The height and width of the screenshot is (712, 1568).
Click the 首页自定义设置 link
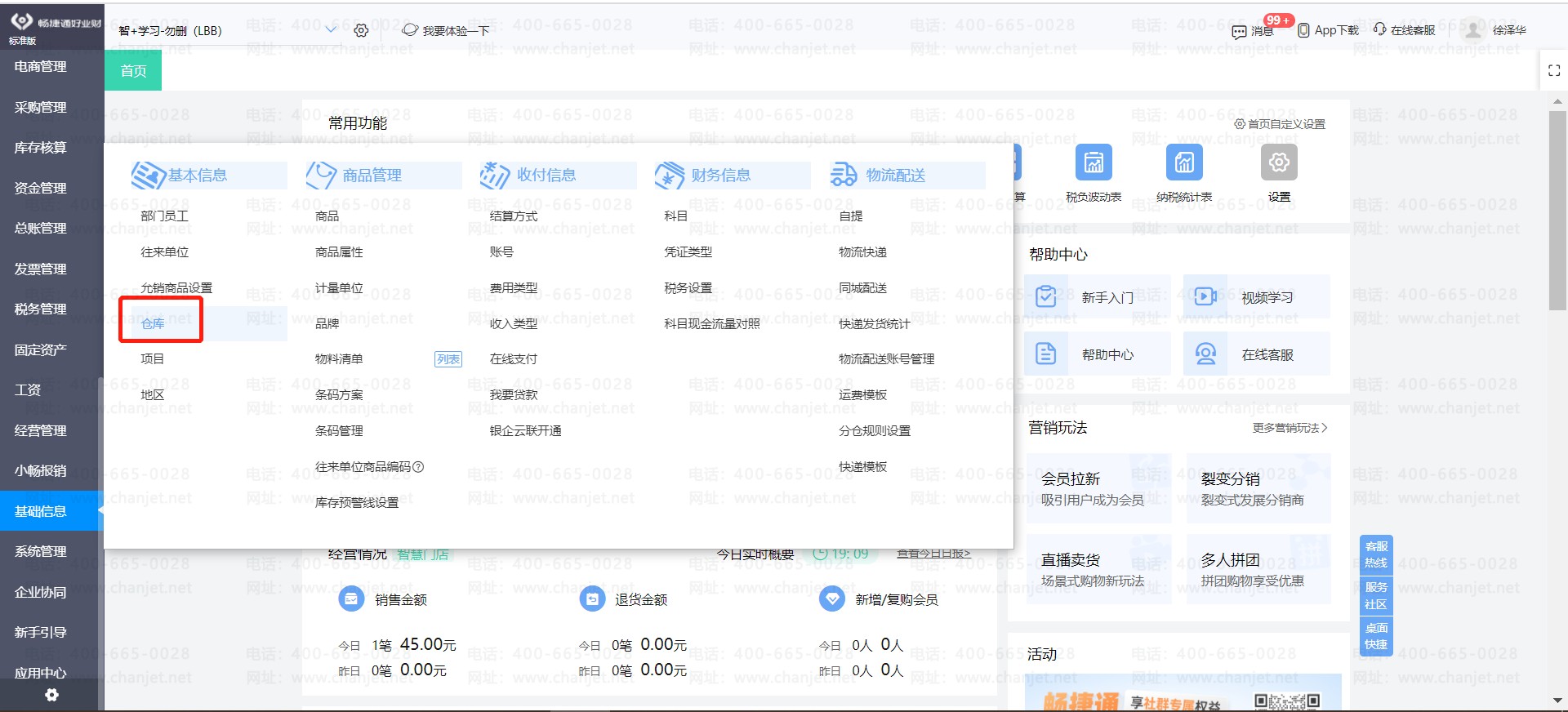pyautogui.click(x=1280, y=124)
